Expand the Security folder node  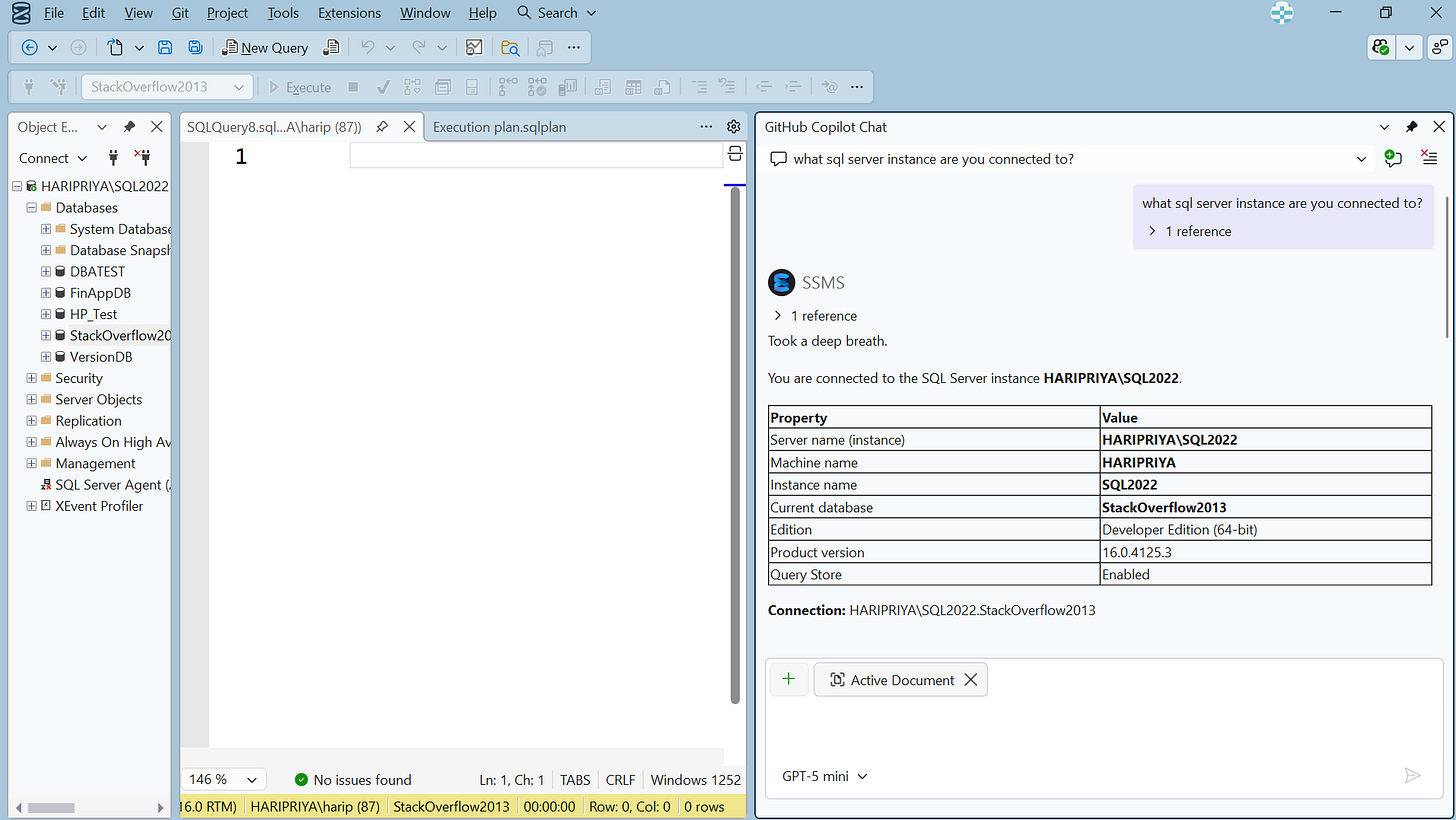(32, 378)
